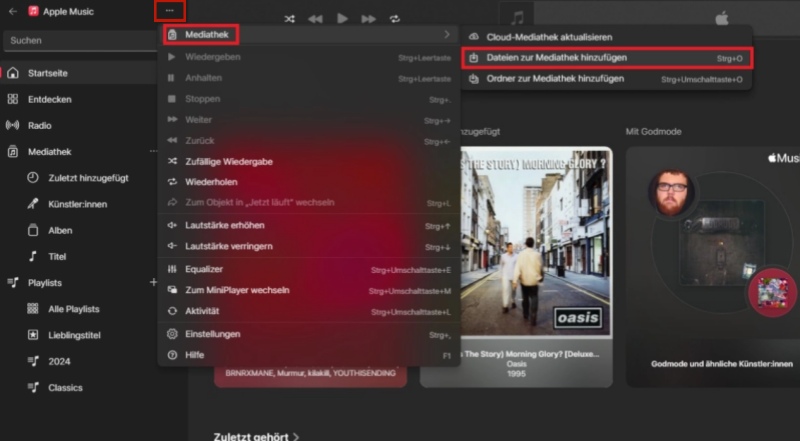800x441 pixels.
Task: Click the Mediathek sidebar more-options dots
Action: (x=153, y=151)
